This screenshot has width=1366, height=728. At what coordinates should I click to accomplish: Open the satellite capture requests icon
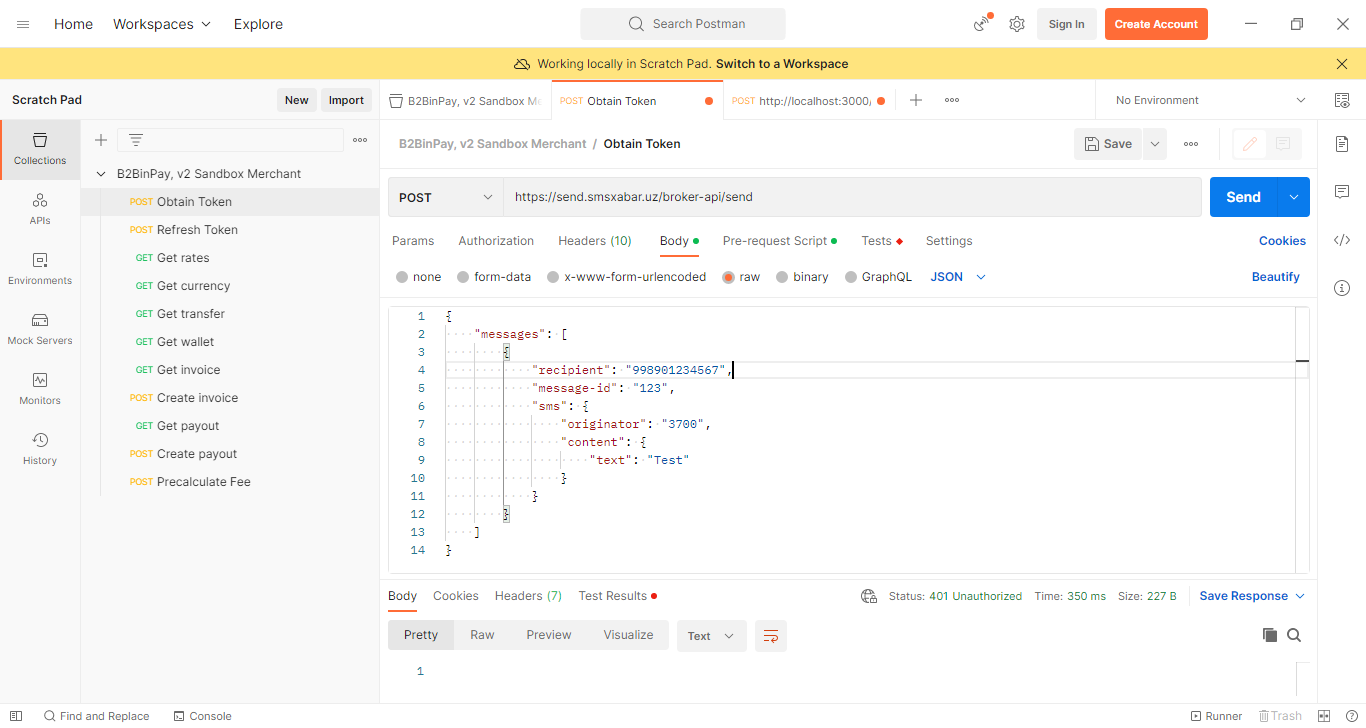(x=982, y=24)
